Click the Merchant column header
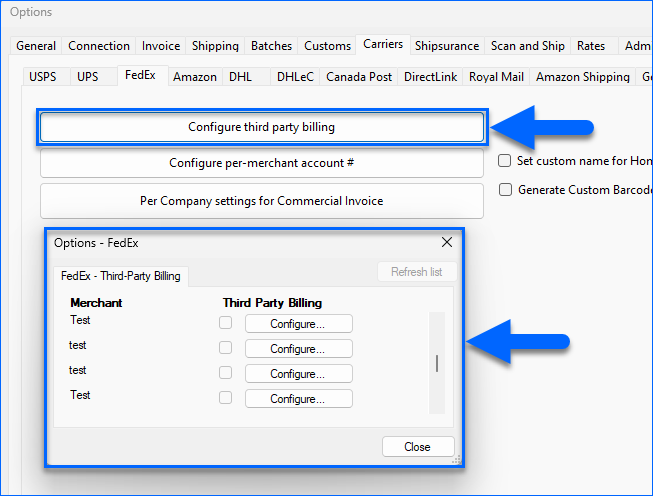Screen dimensions: 653x496 96,303
